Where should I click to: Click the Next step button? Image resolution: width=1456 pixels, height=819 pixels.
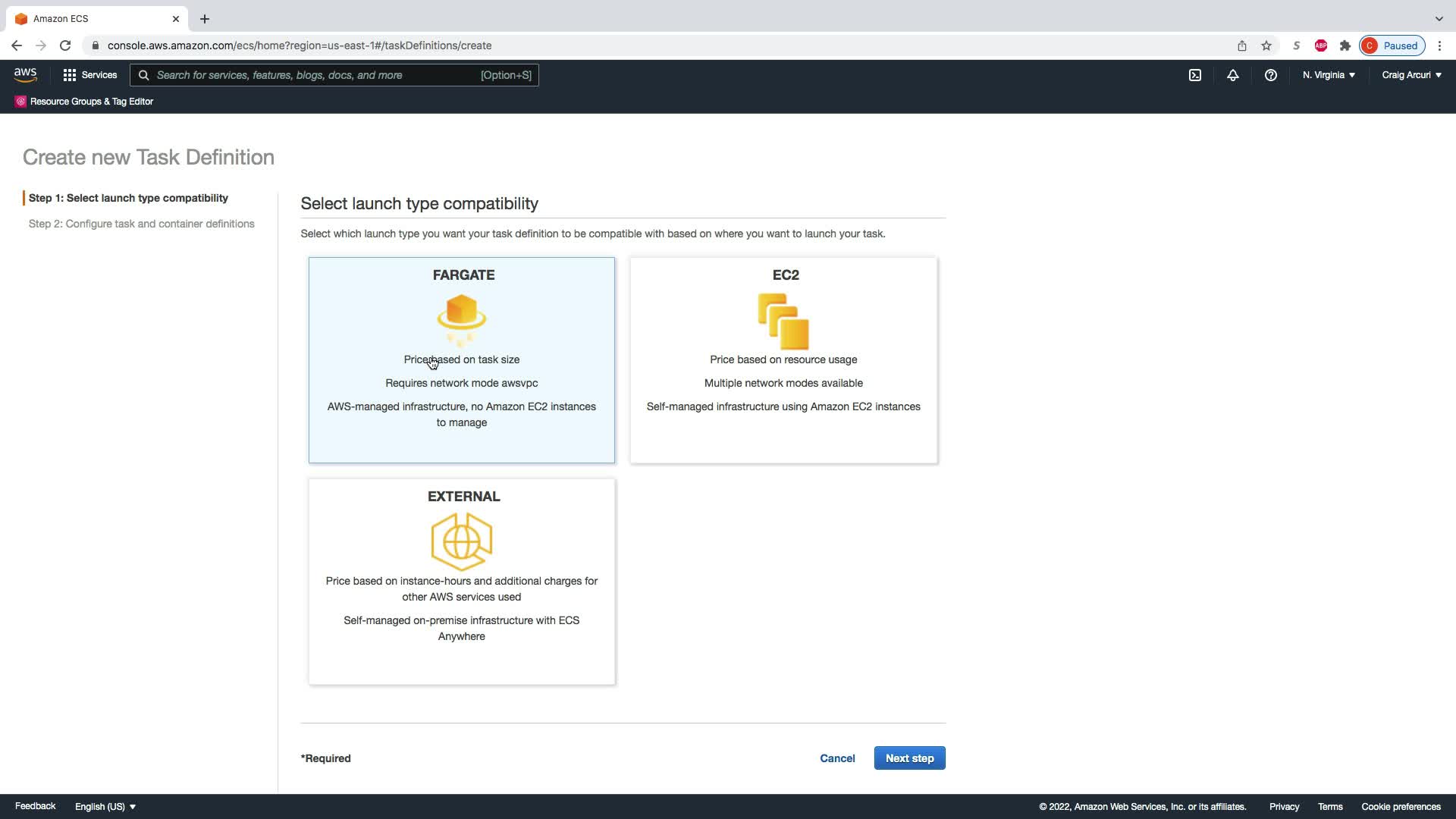[x=909, y=758]
